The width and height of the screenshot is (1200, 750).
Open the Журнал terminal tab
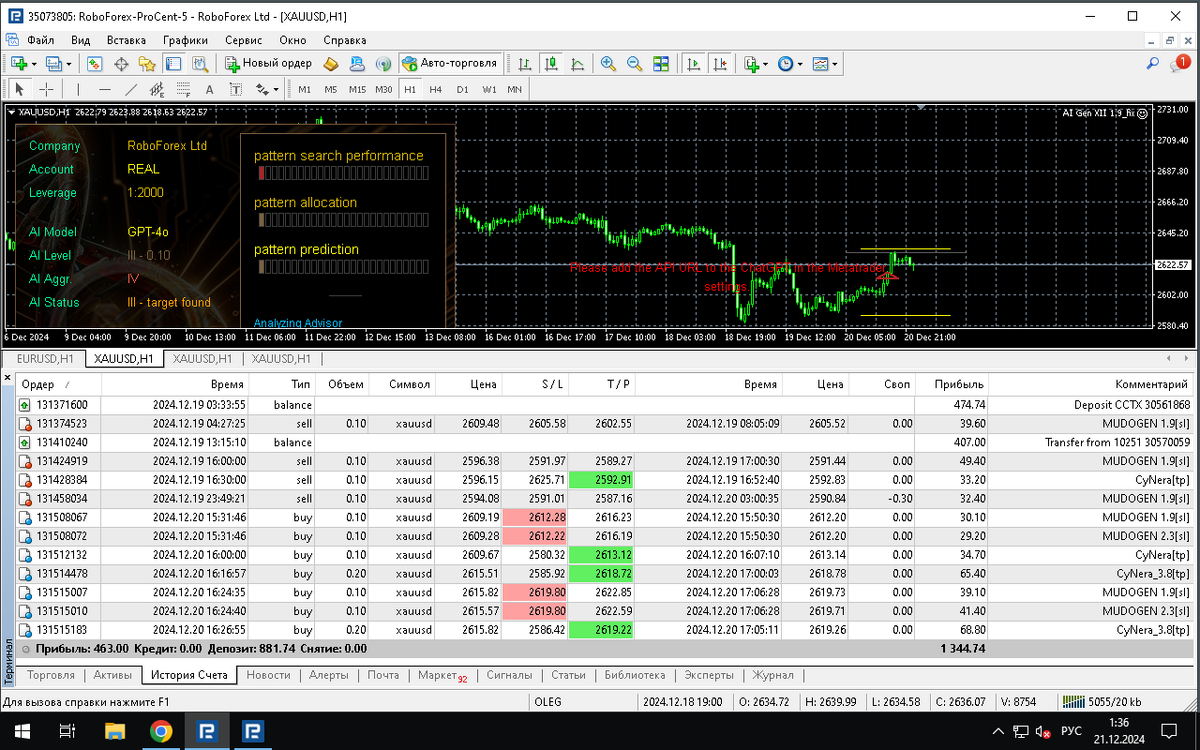773,675
